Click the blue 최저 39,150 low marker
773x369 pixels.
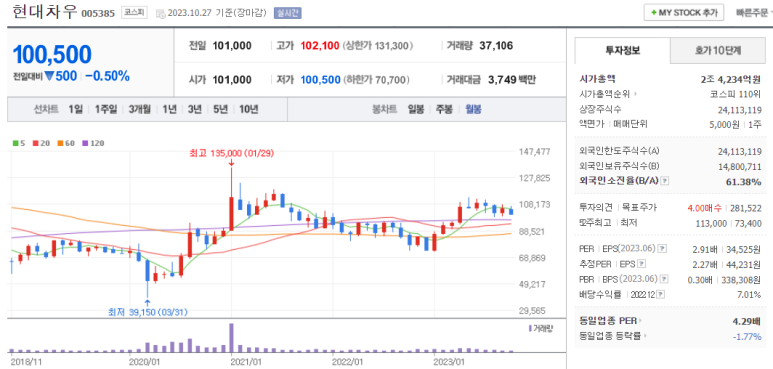coord(148,312)
